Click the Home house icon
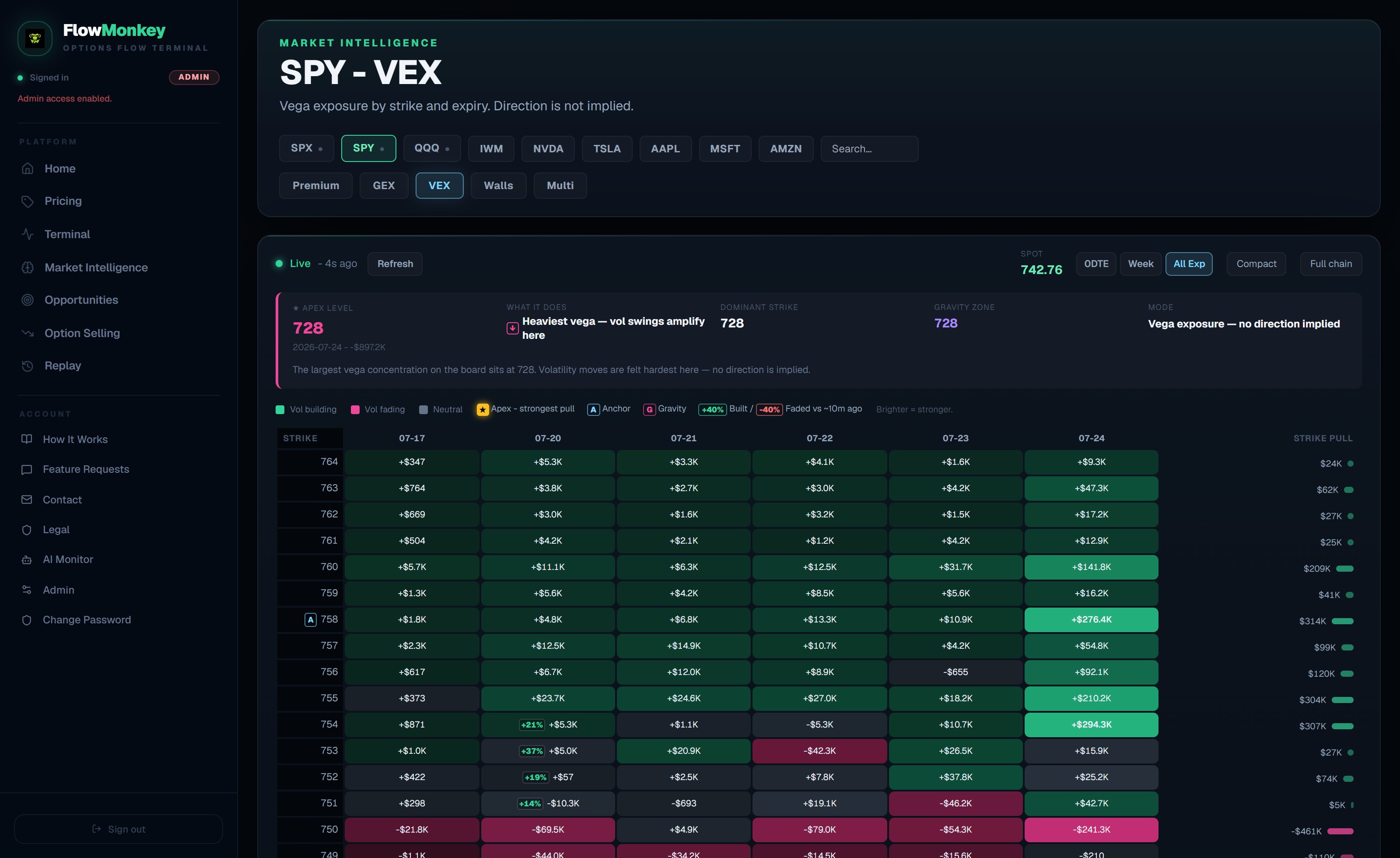This screenshot has width=1400, height=858. [x=27, y=168]
